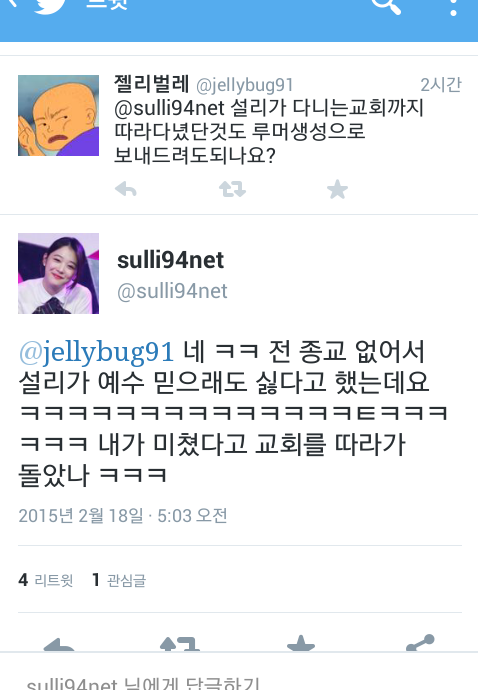Favorite the sulli94net tweet with bottom star
Viewport: 478px width, 690px height.
301,642
